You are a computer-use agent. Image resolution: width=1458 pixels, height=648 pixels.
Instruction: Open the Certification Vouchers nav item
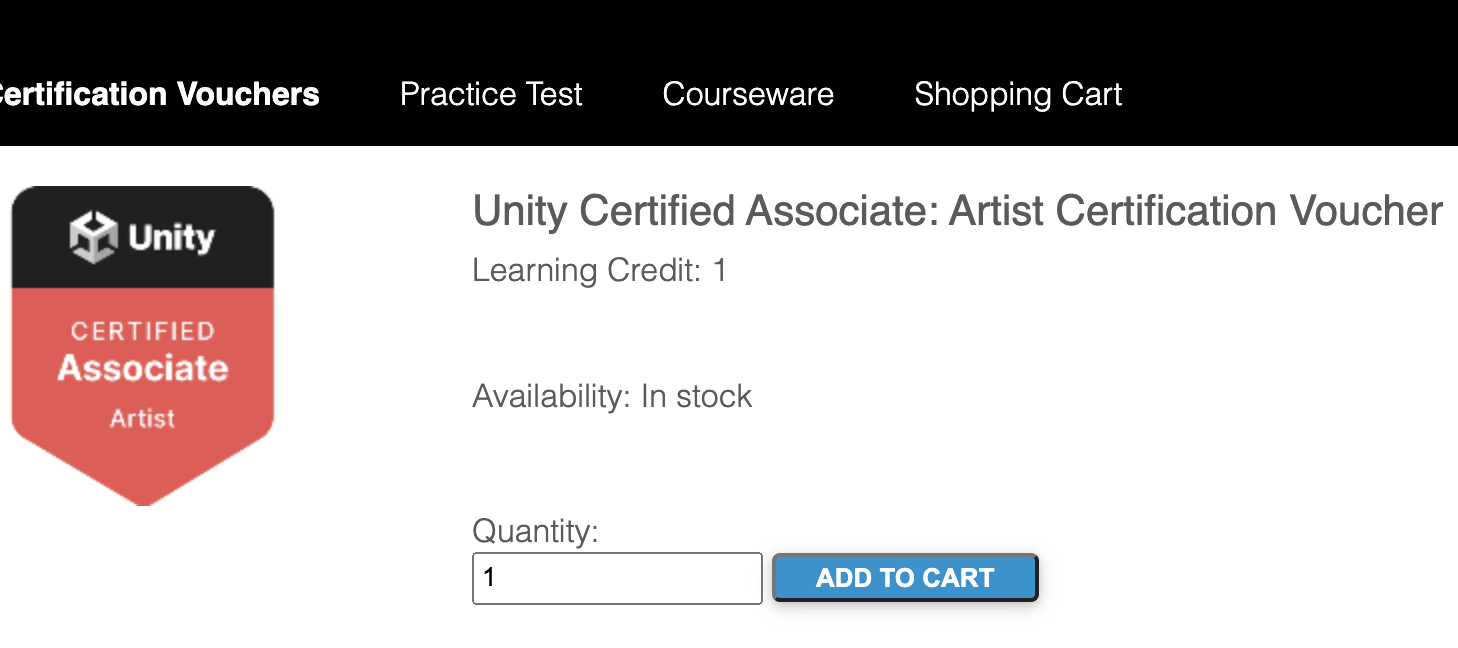157,94
